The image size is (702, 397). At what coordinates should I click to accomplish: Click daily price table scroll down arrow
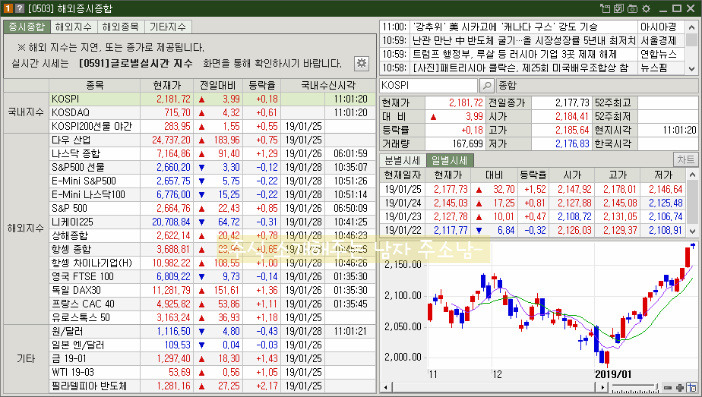click(x=692, y=231)
